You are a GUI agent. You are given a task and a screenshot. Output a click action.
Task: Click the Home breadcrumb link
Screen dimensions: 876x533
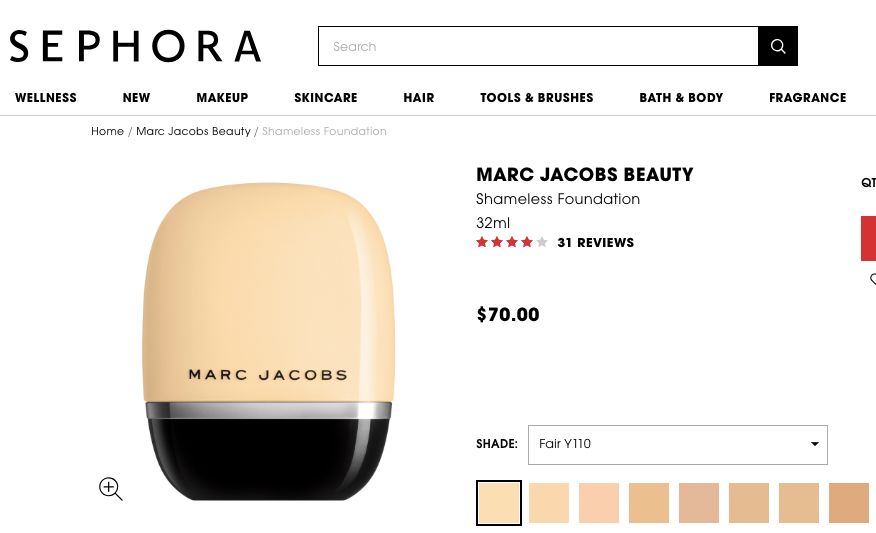(x=107, y=131)
